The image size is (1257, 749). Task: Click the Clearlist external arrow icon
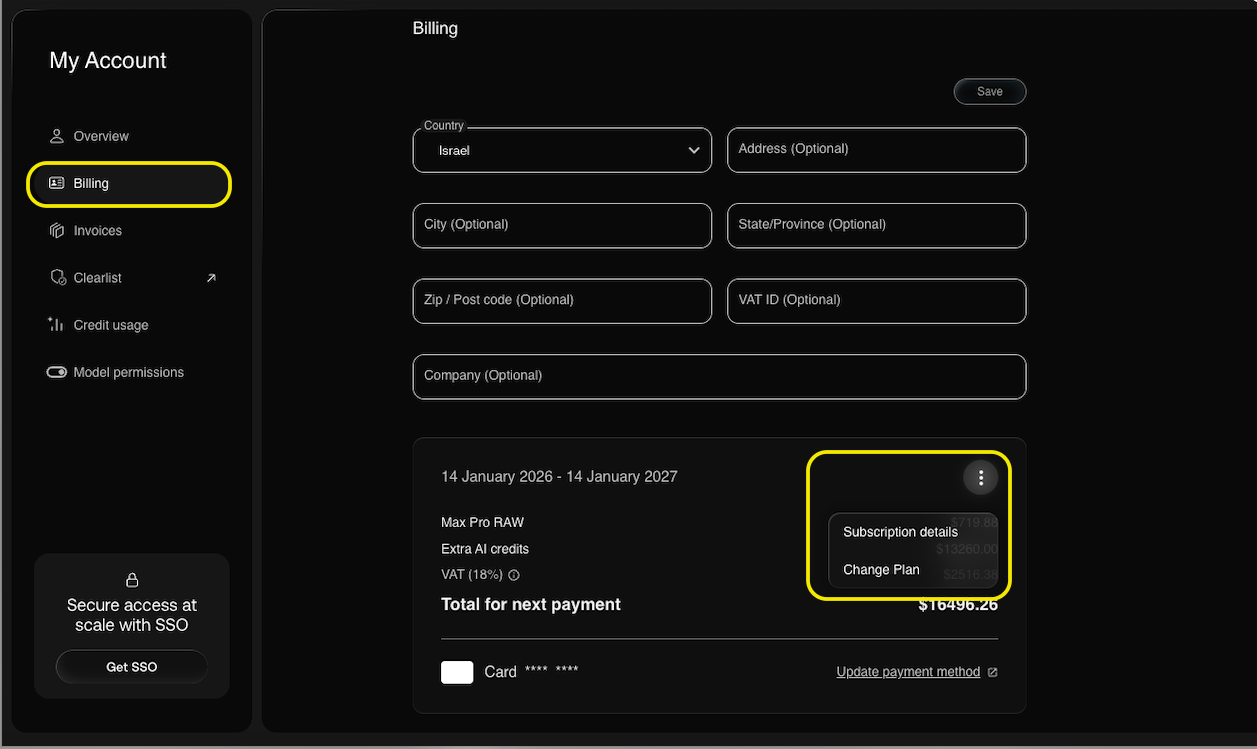211,278
